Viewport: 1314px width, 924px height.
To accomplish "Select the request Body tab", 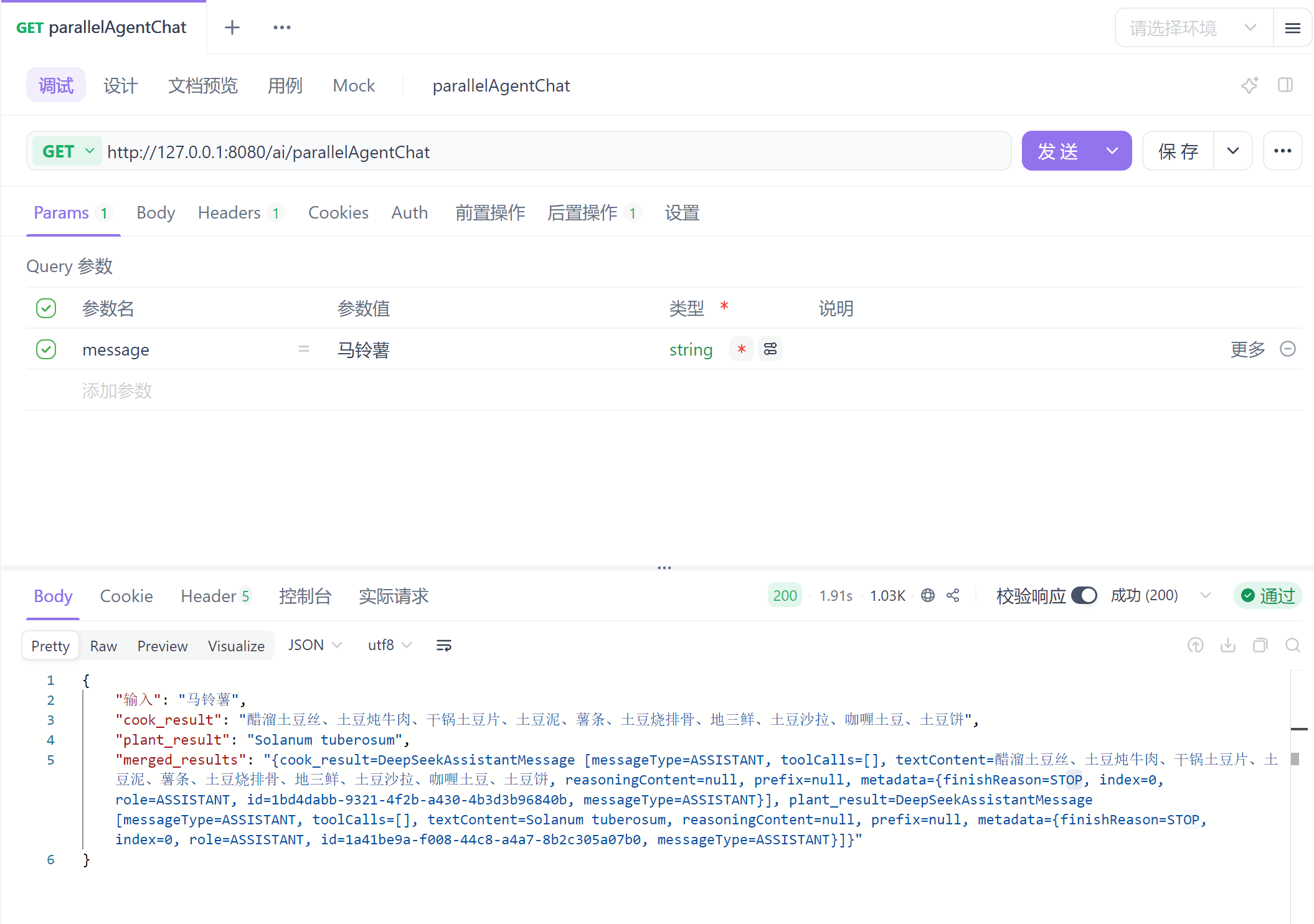I will [x=156, y=213].
